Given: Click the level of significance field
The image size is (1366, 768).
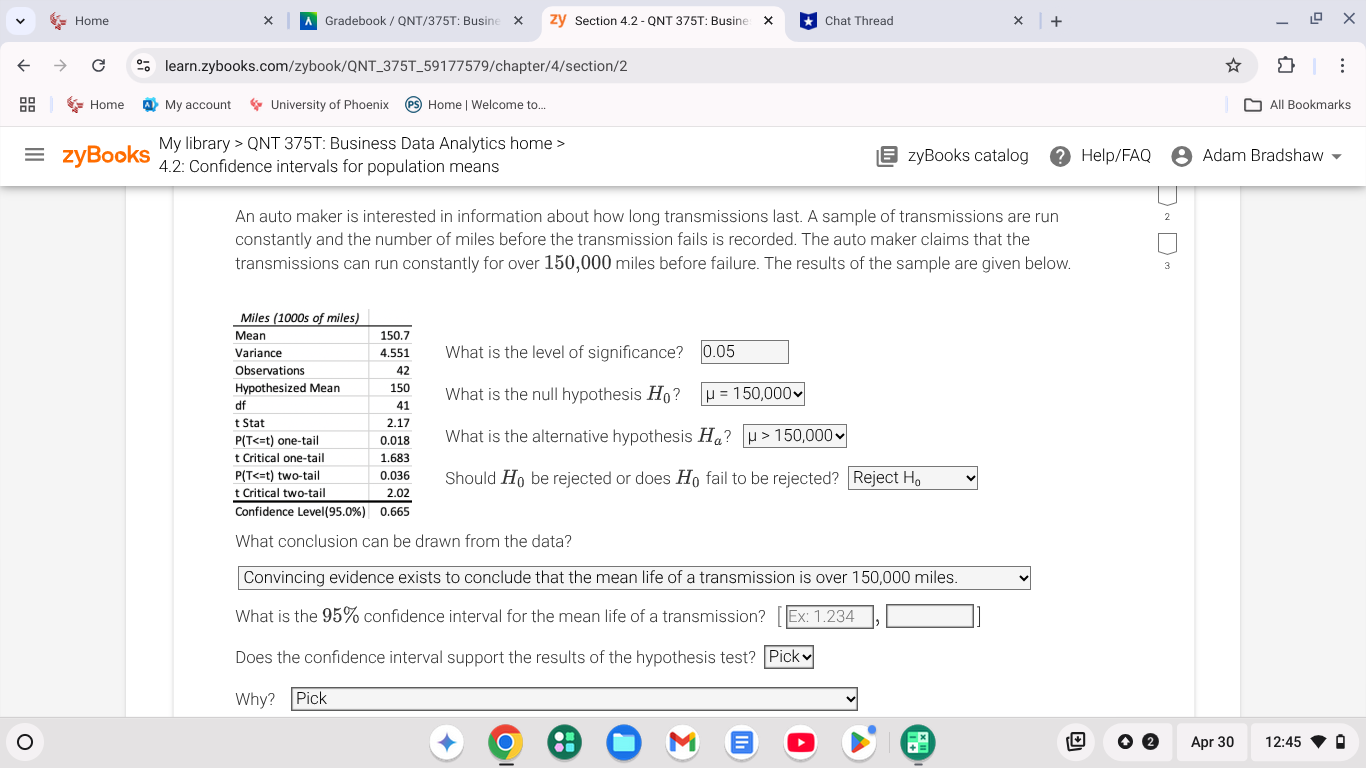Looking at the screenshot, I should point(745,352).
